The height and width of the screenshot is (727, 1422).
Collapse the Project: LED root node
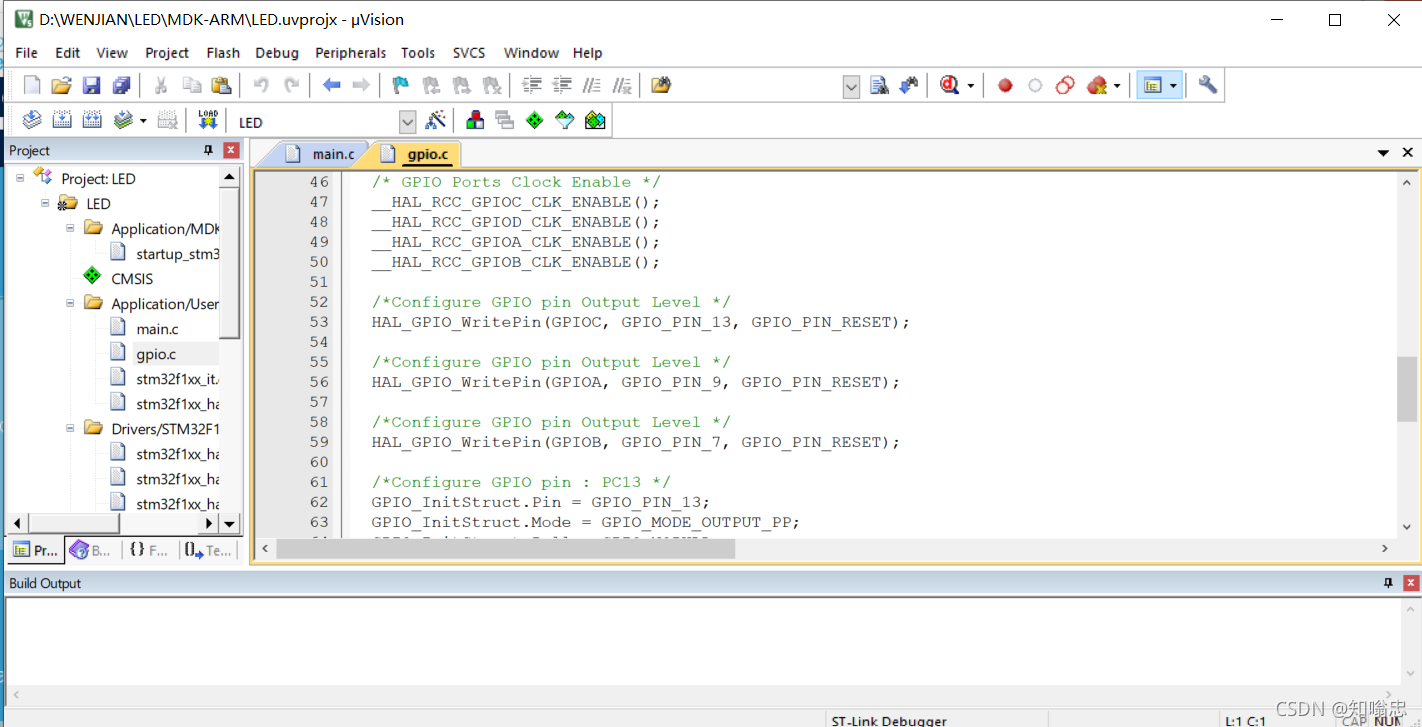[x=20, y=177]
